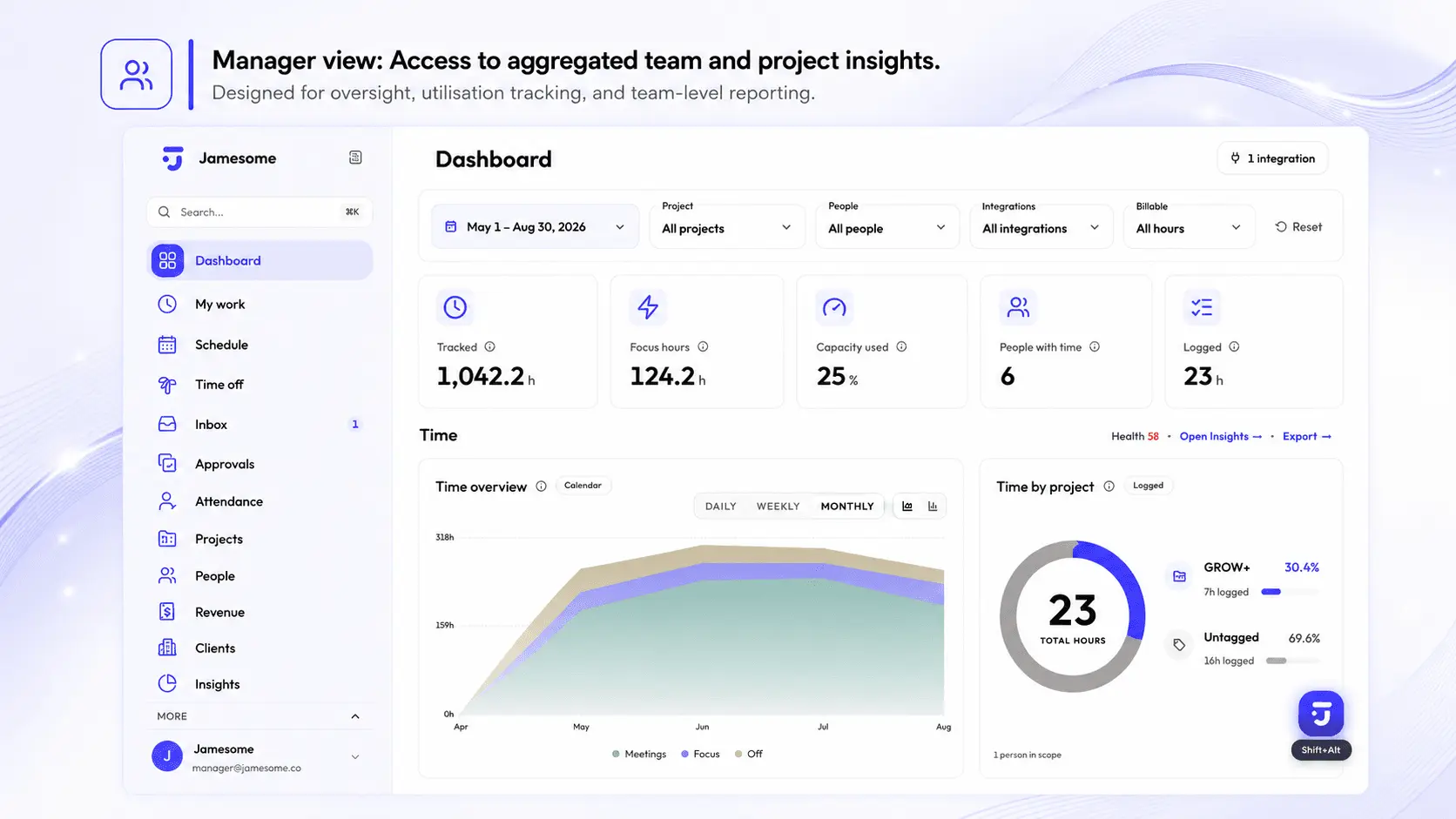
Task: Show info tooltip for Tracked hours
Action: [490, 346]
